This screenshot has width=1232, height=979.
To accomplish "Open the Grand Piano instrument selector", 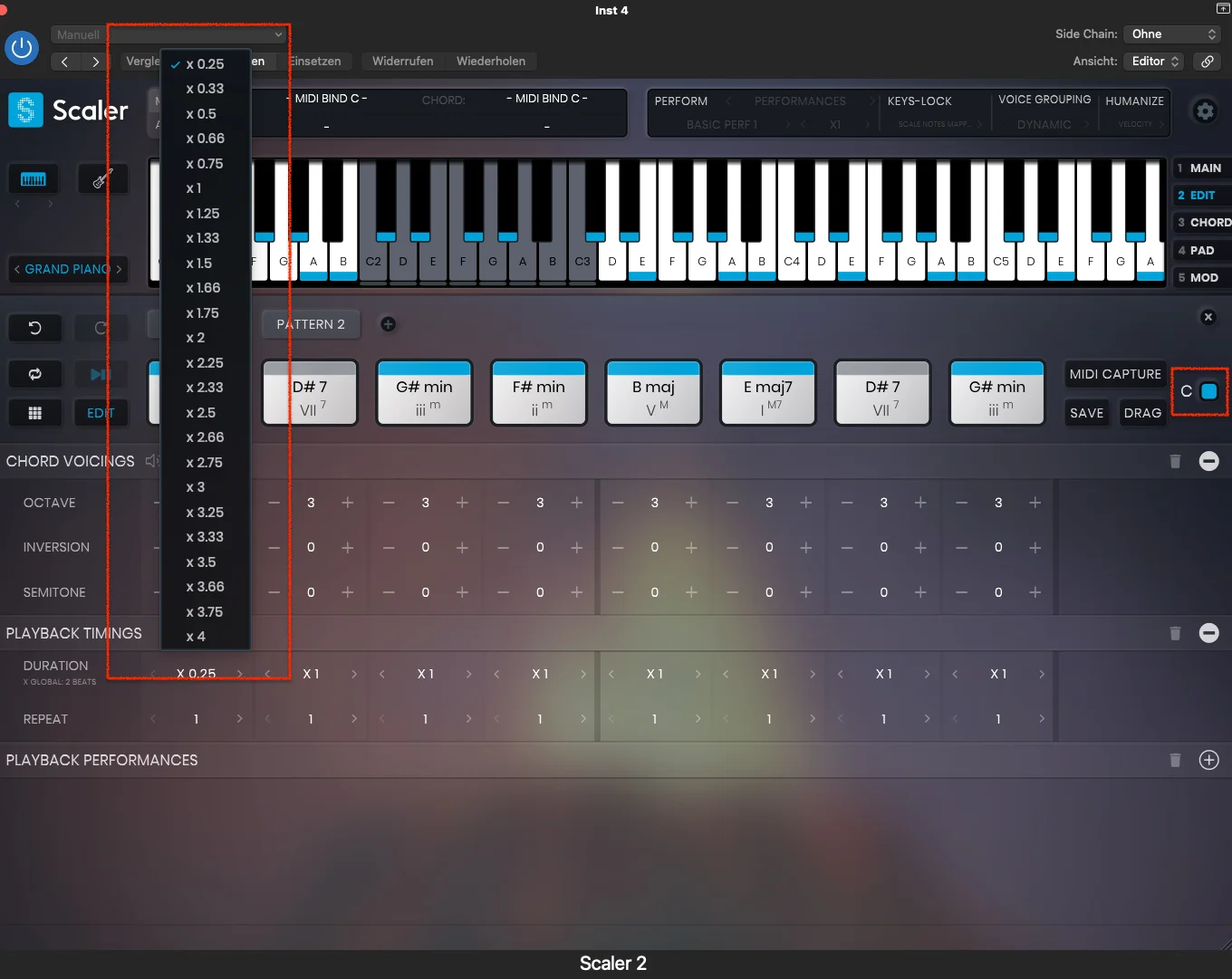I will pyautogui.click(x=68, y=269).
